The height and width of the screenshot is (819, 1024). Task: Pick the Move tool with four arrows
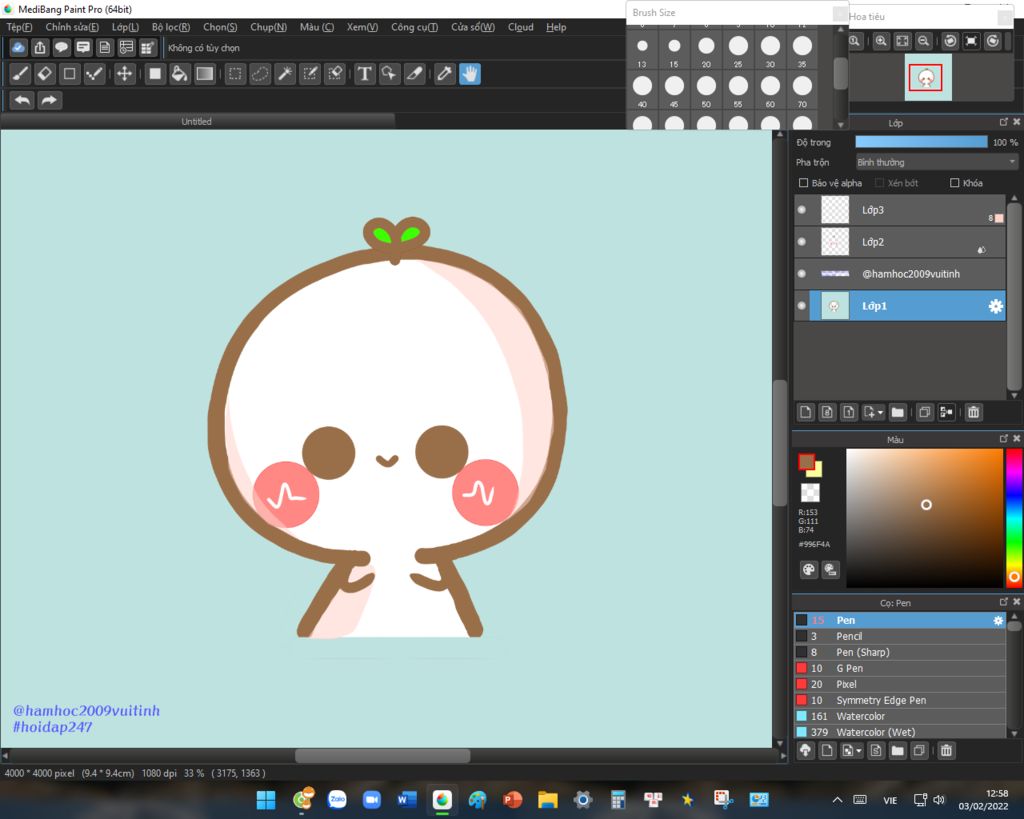[x=124, y=74]
